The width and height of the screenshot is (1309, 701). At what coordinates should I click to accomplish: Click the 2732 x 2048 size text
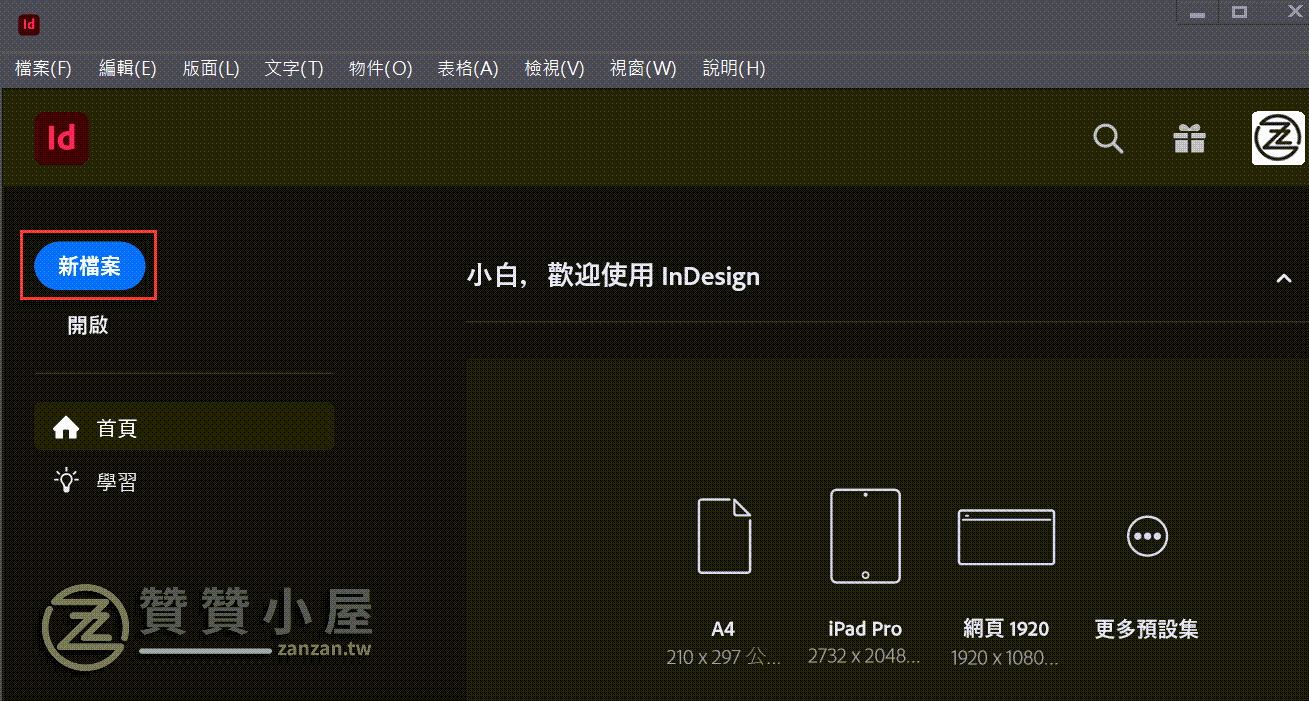pos(865,657)
